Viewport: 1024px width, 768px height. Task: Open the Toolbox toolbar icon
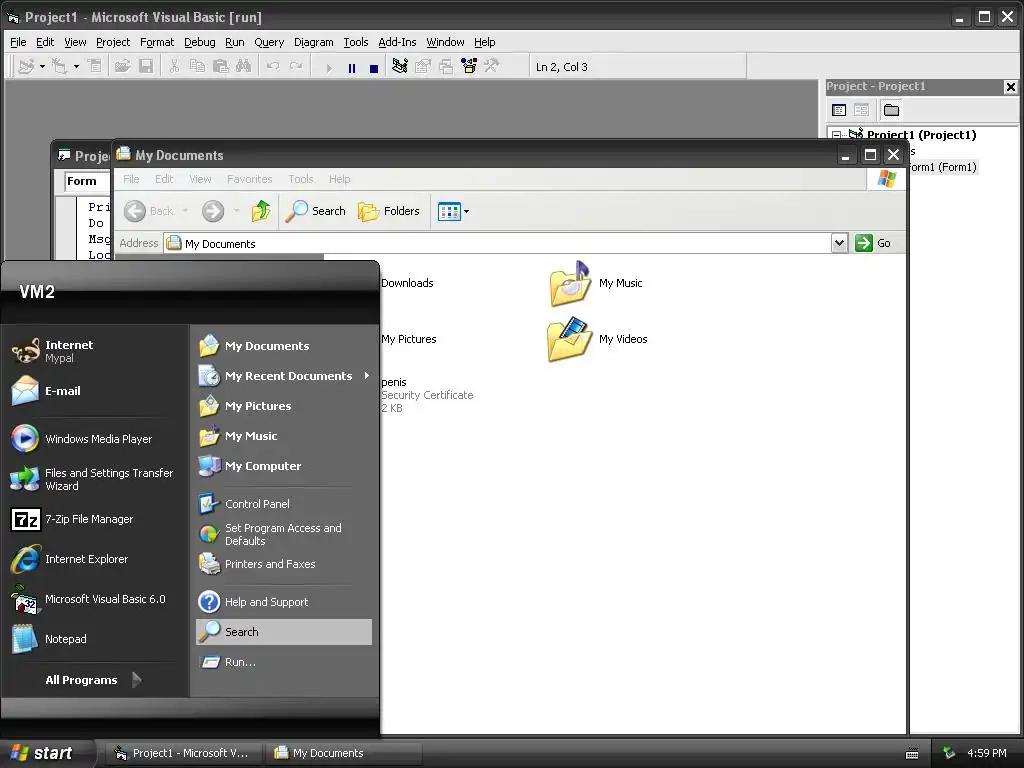492,67
